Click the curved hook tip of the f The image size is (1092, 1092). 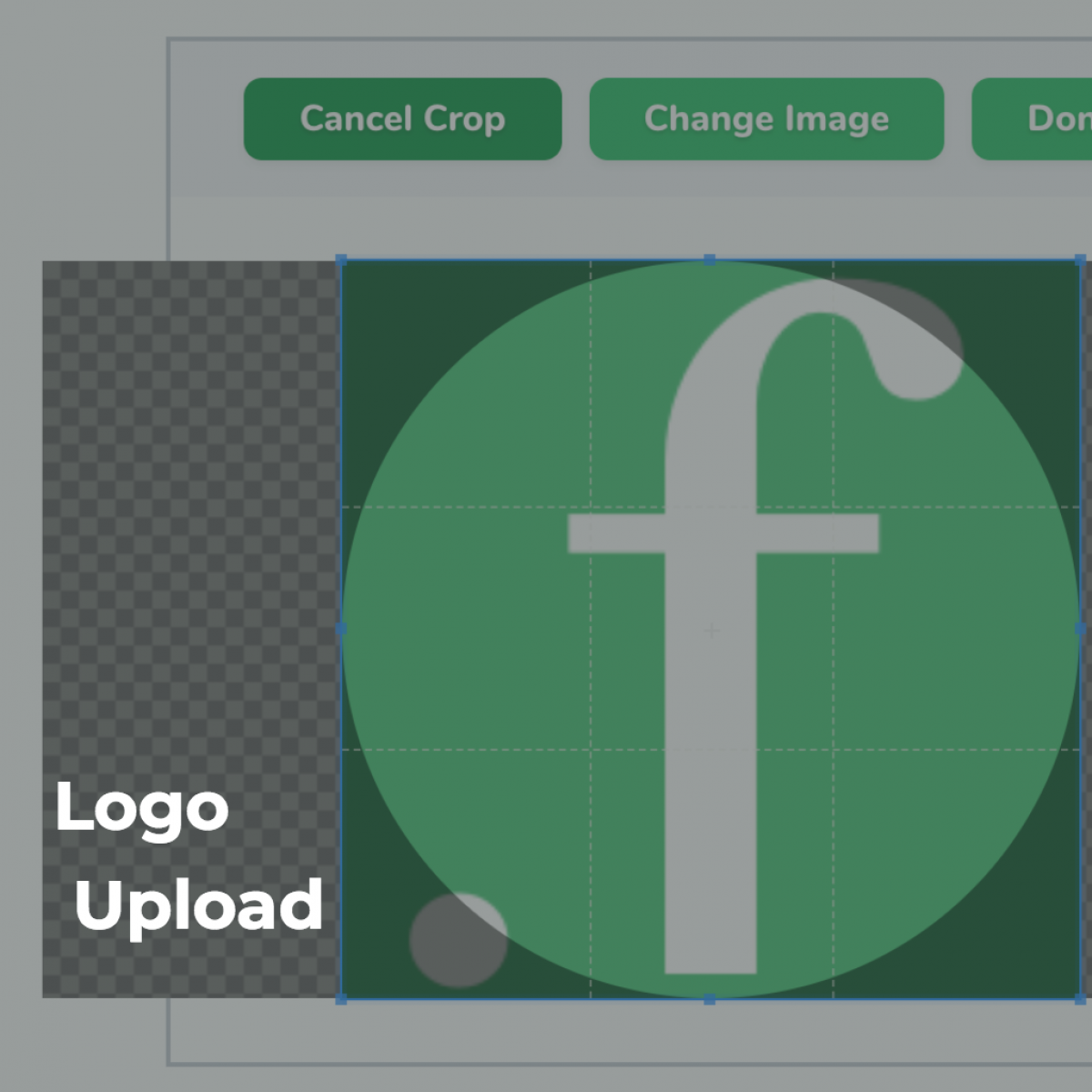coord(919,364)
